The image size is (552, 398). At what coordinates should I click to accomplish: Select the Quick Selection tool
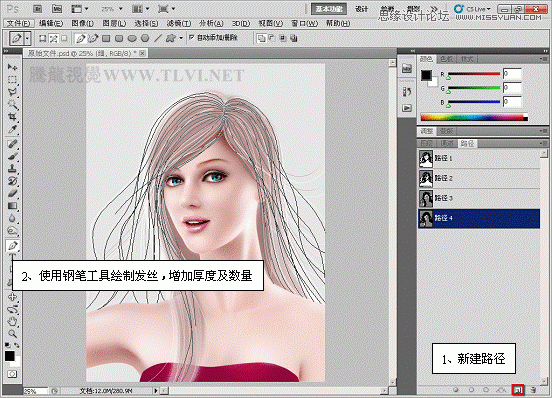pos(12,105)
